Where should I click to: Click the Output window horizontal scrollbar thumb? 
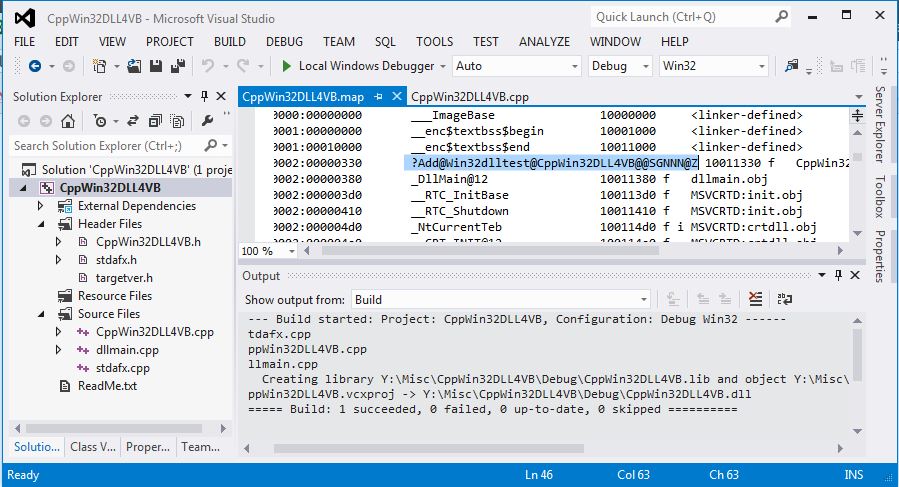click(428, 448)
